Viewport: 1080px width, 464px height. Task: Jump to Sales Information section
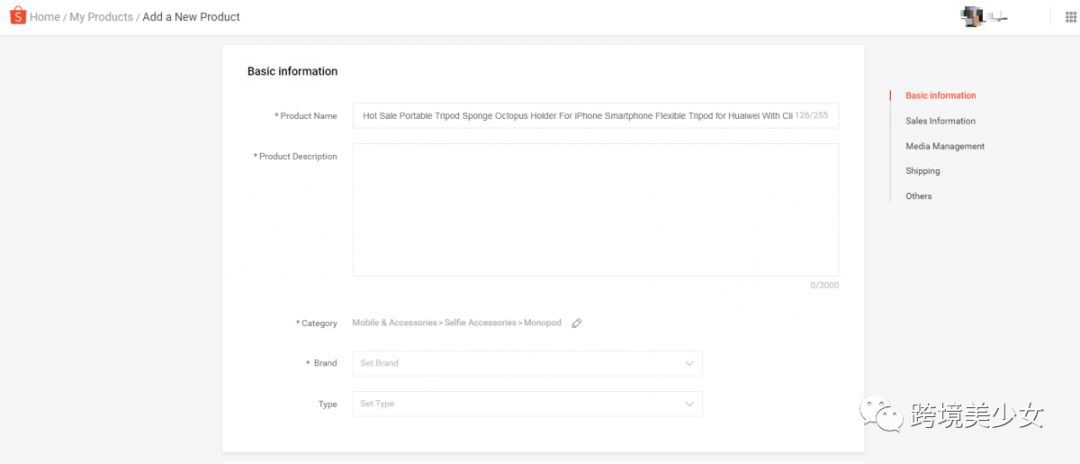(x=940, y=121)
